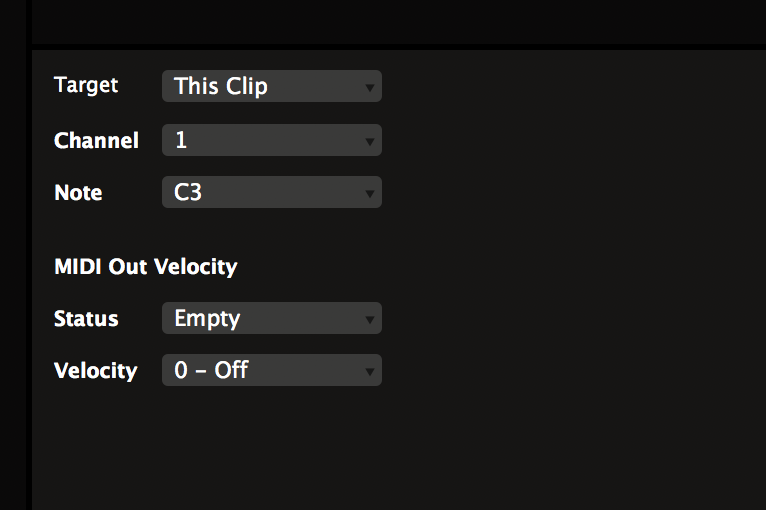
Task: Click the Target dropdown arrow
Action: [370, 87]
